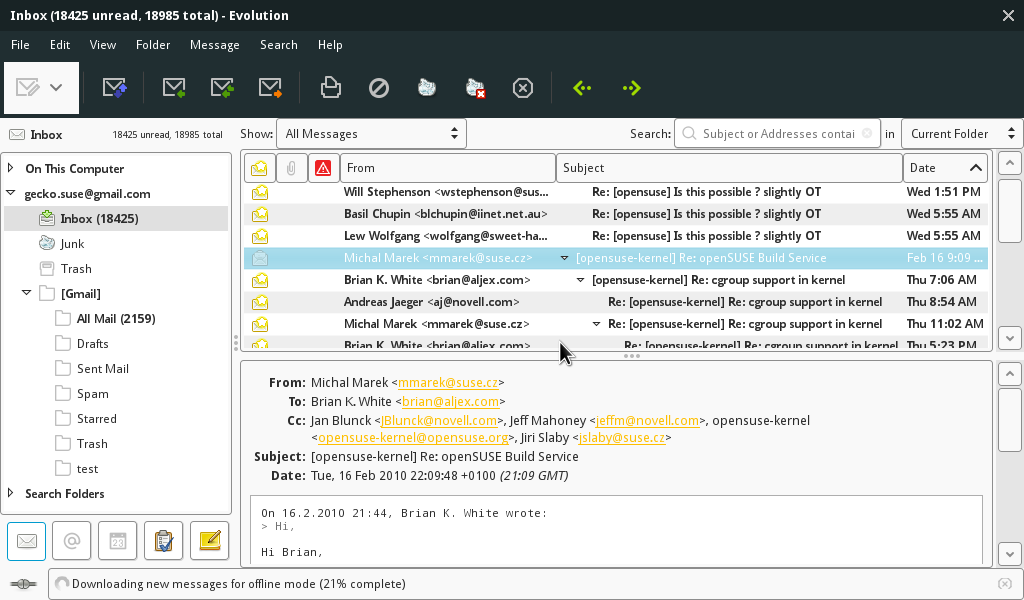
Task: Toggle read status of selected Michal Marek message
Action: (260, 258)
